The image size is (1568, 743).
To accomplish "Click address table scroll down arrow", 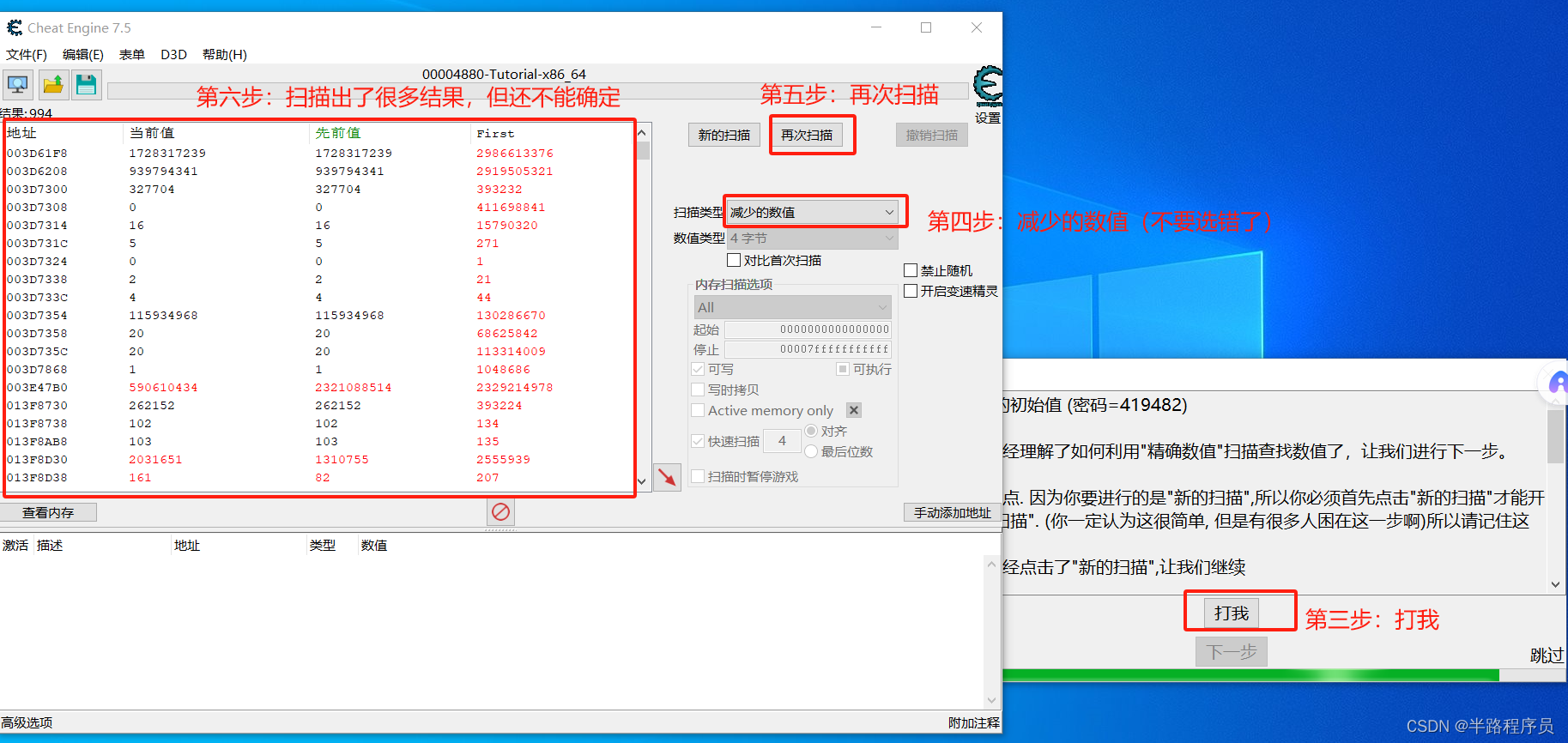I will pos(991,700).
